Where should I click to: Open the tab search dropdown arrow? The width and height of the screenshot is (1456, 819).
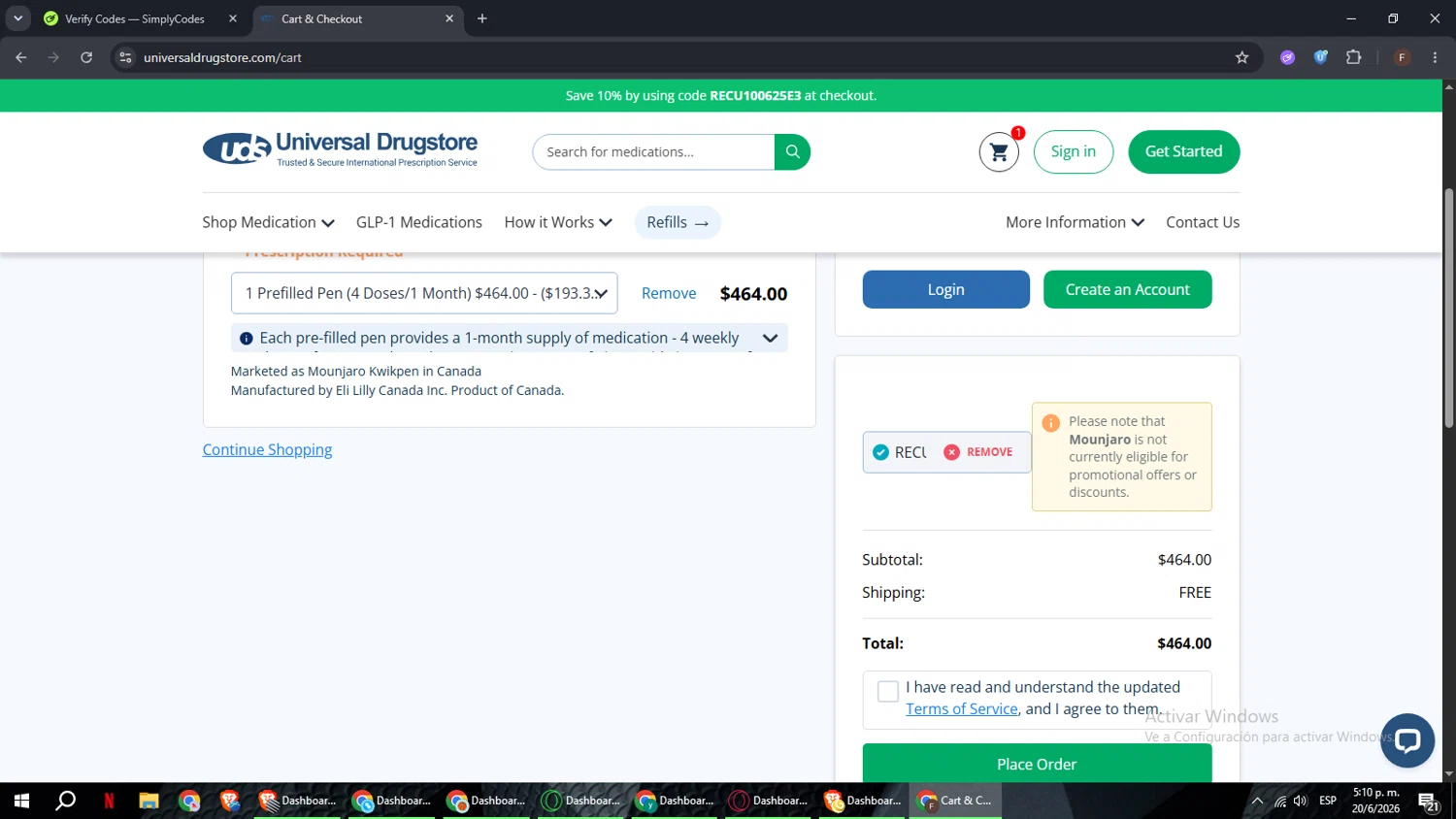coord(17,18)
